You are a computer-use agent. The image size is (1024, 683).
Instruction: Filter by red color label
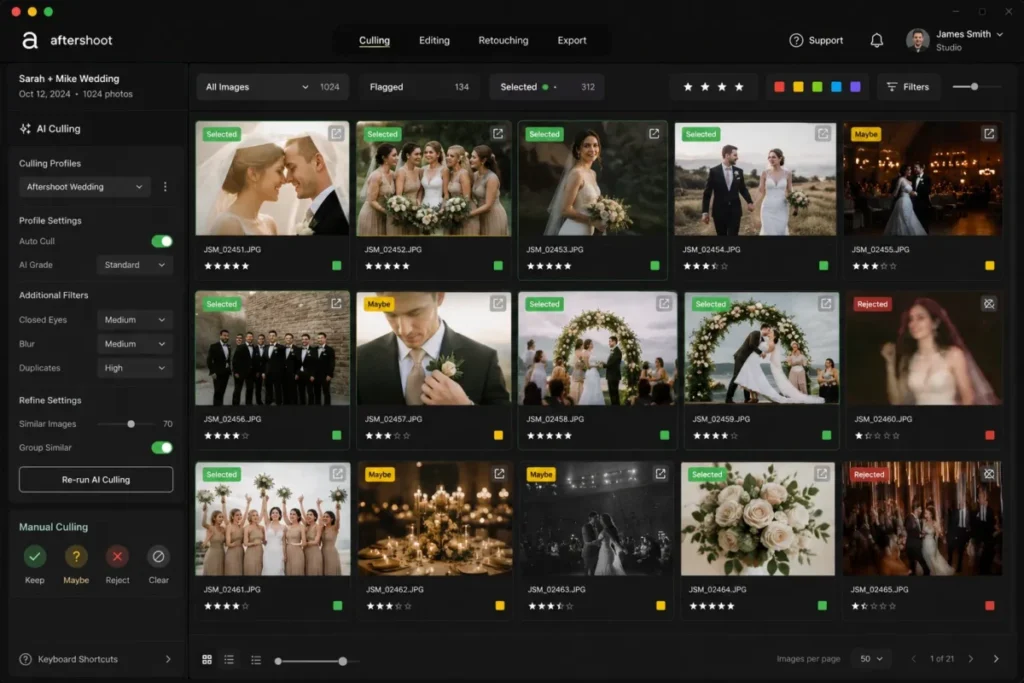click(779, 87)
